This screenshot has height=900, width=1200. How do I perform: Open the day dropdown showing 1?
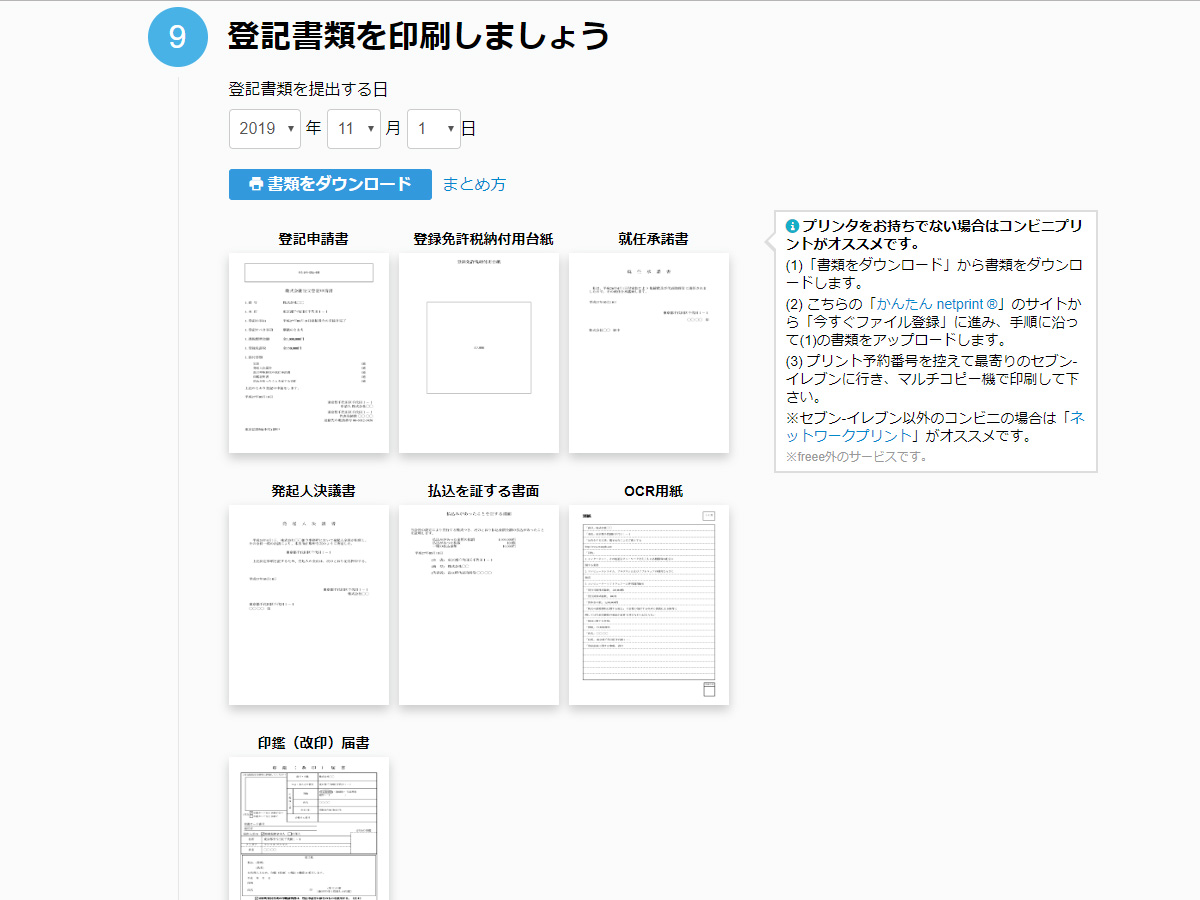tap(434, 128)
